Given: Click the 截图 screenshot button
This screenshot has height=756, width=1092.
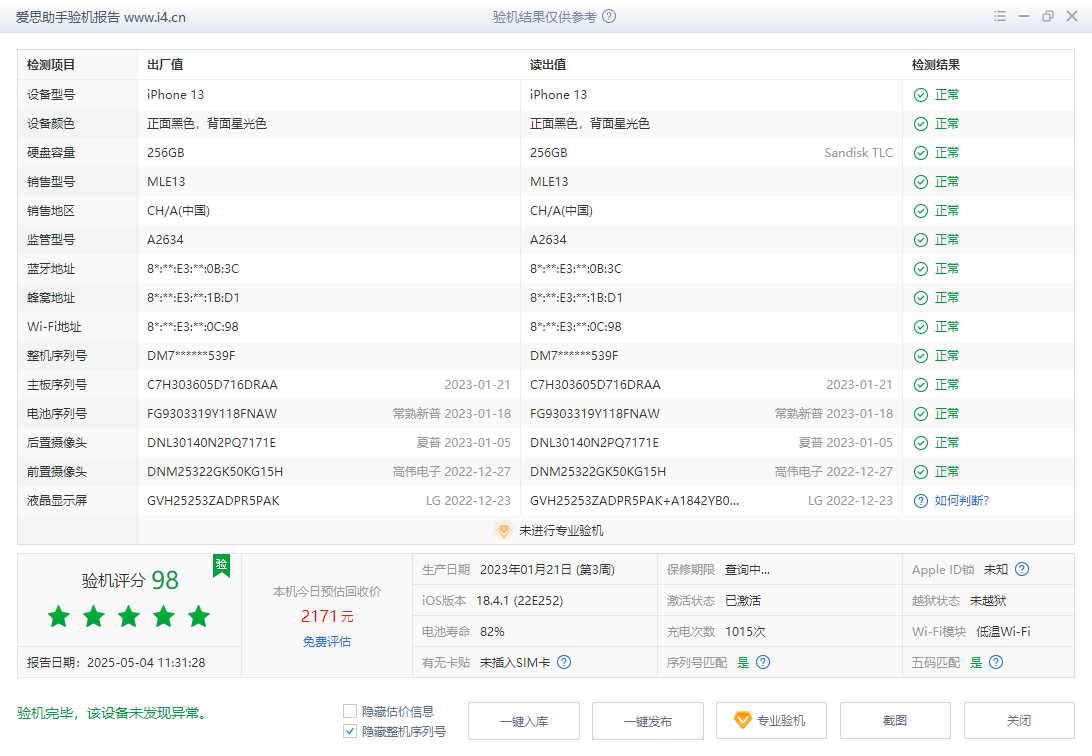Looking at the screenshot, I should (895, 721).
